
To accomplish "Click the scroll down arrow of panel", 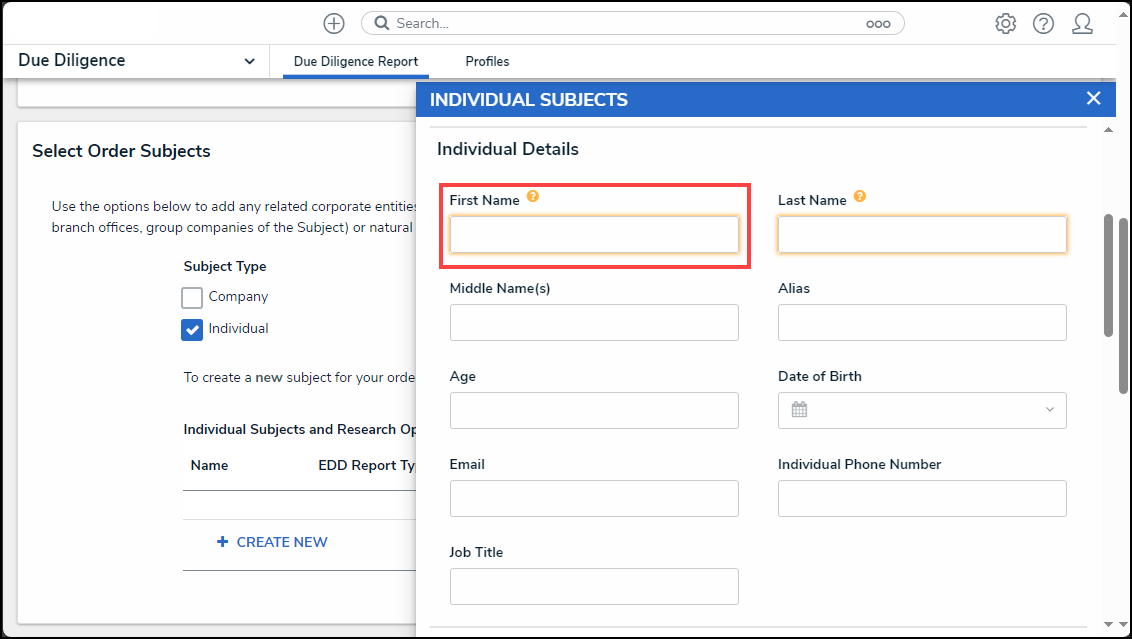I will coord(1109,625).
